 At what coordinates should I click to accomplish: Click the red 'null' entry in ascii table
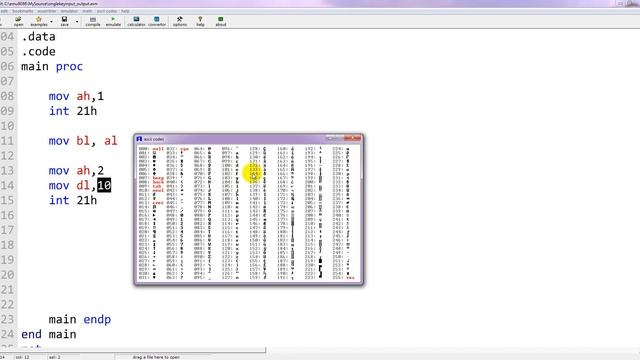tap(158, 149)
